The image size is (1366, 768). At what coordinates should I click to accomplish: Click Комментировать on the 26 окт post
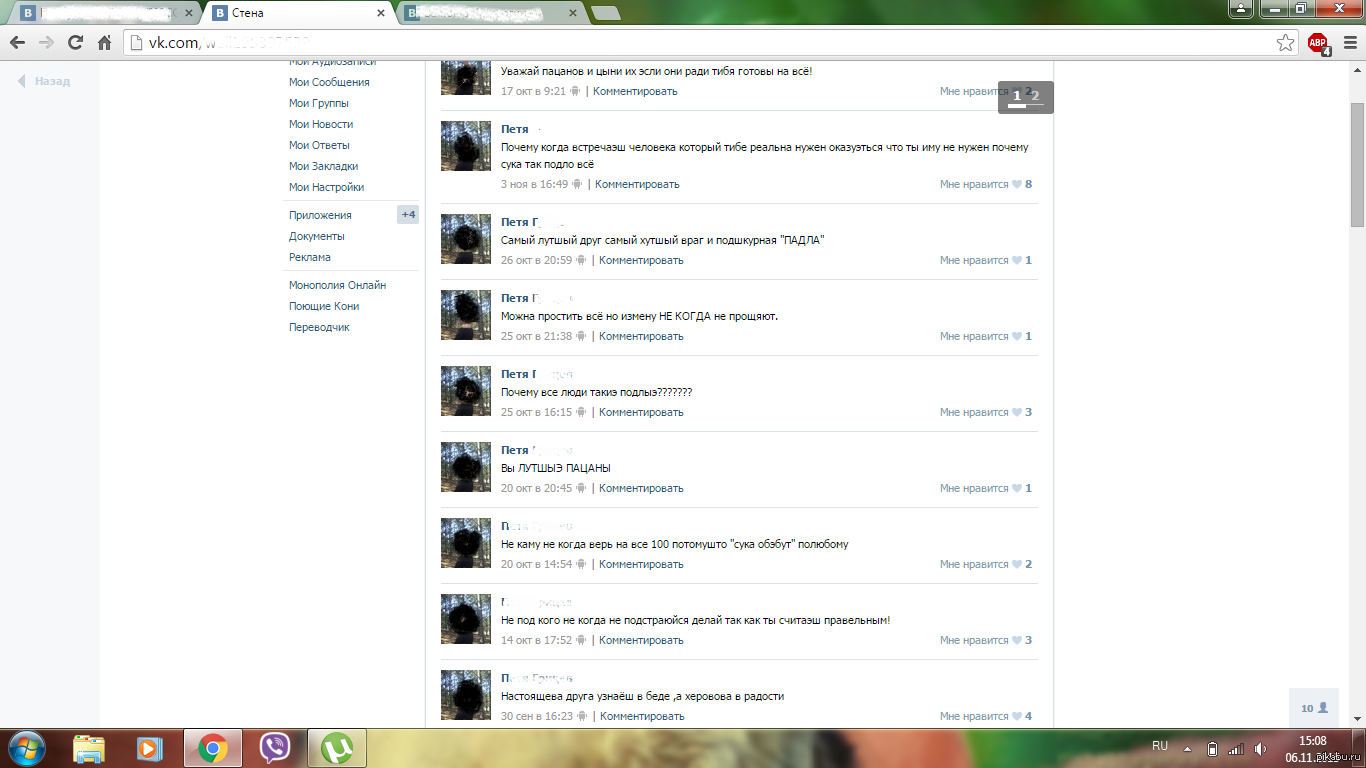pyautogui.click(x=641, y=260)
